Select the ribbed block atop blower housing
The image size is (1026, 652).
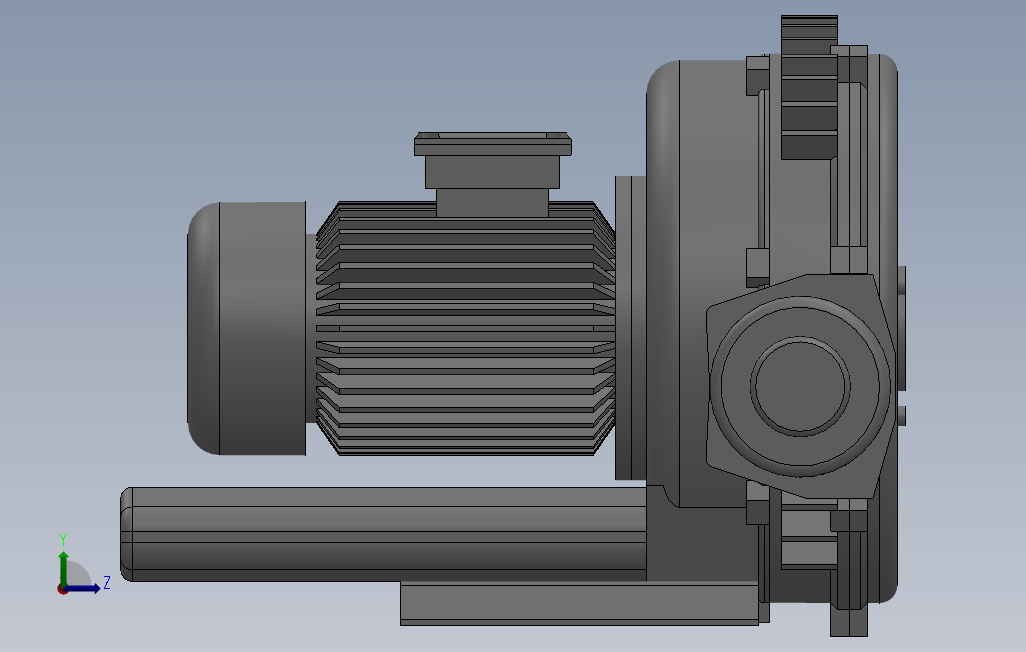809,88
